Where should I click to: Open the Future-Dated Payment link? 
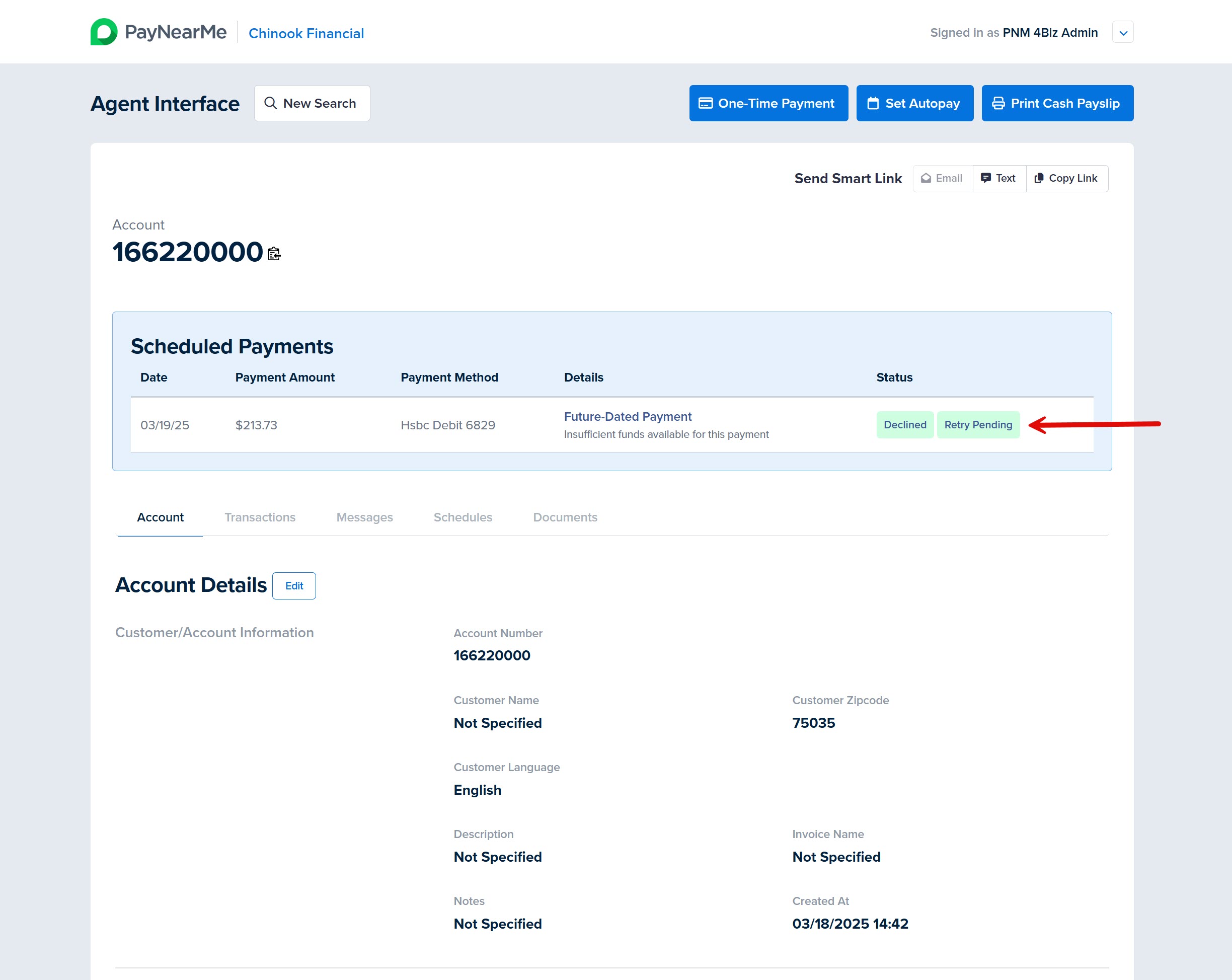coord(627,417)
